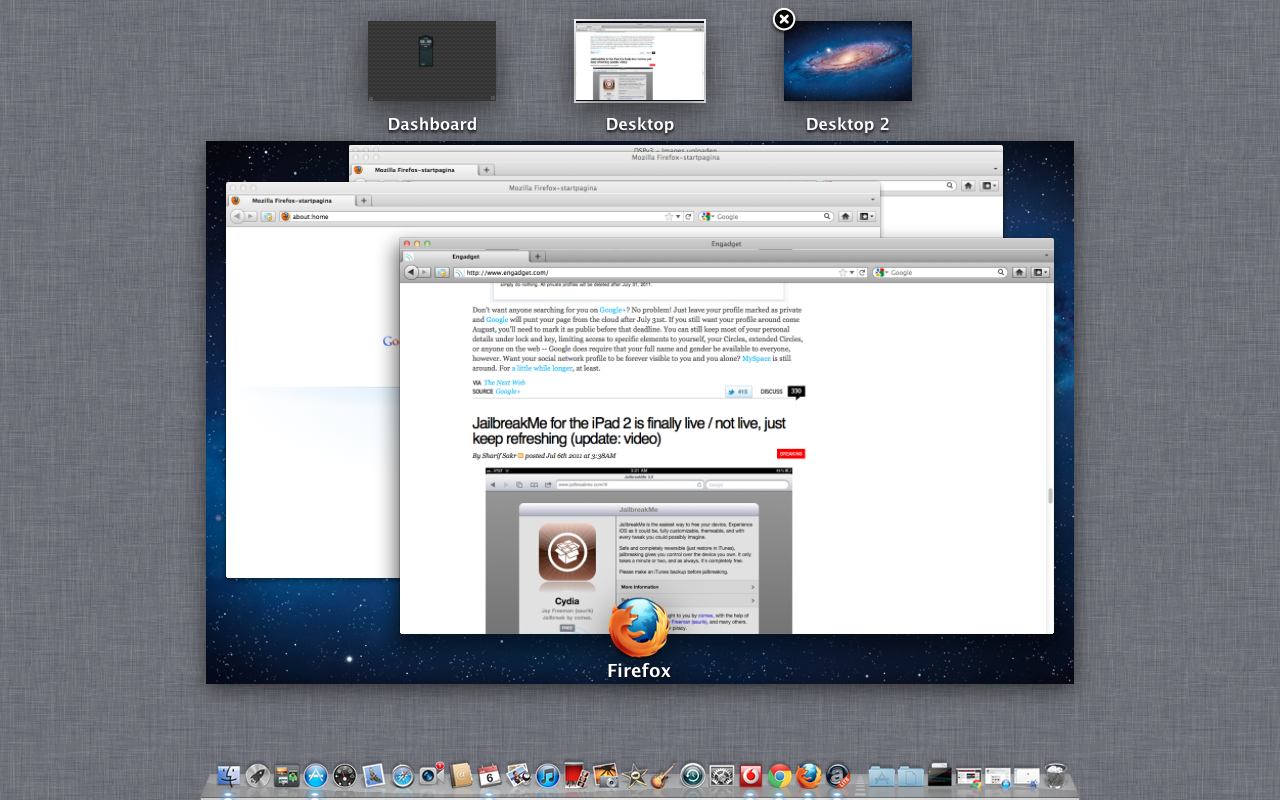This screenshot has height=800, width=1280.
Task: Launch Launchpad rocket icon in Dock
Action: click(x=257, y=776)
